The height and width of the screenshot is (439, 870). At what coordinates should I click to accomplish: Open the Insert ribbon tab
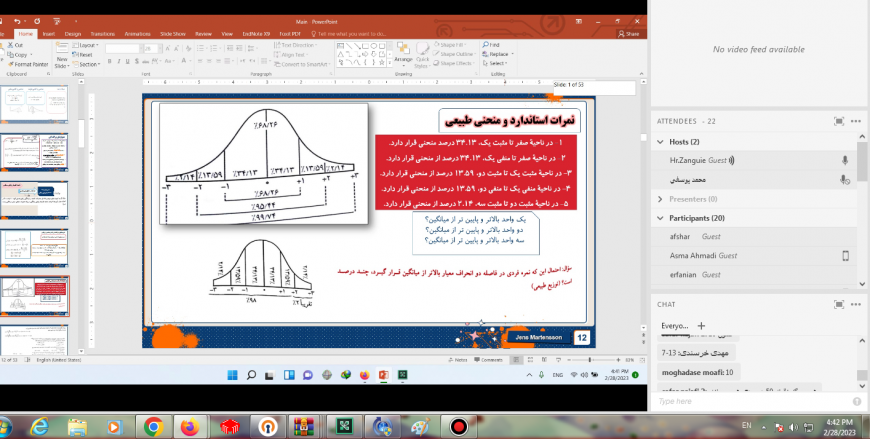click(49, 34)
